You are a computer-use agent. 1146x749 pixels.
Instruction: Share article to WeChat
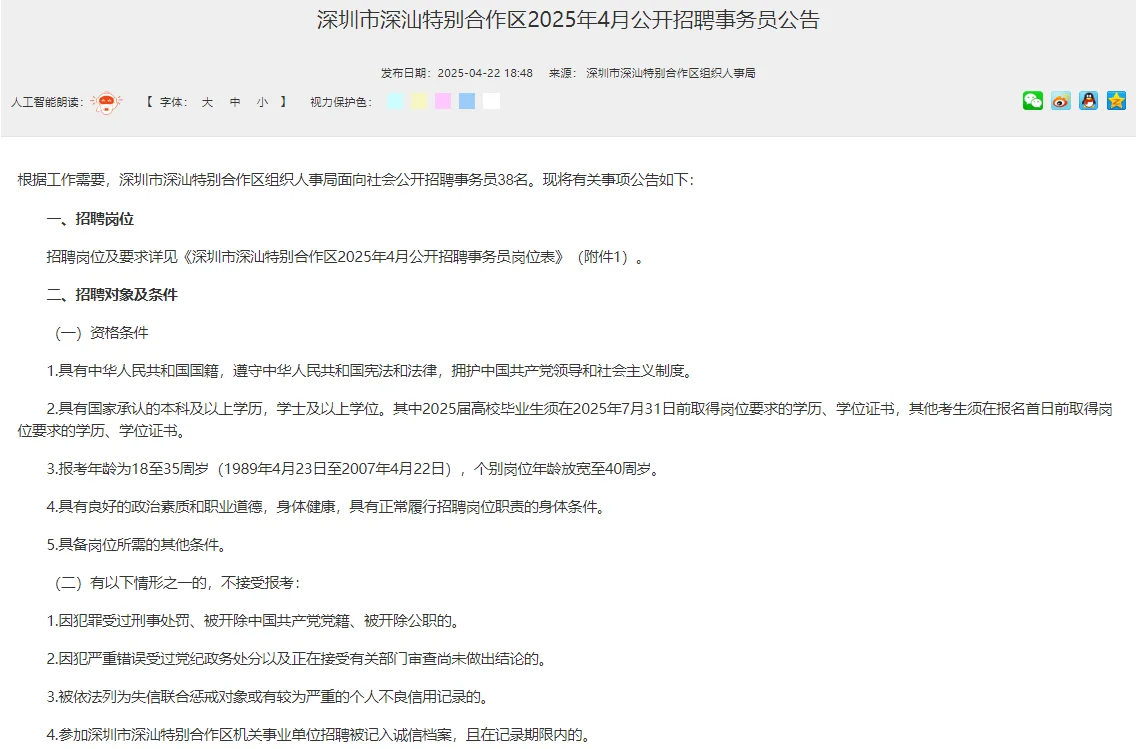(x=1032, y=100)
